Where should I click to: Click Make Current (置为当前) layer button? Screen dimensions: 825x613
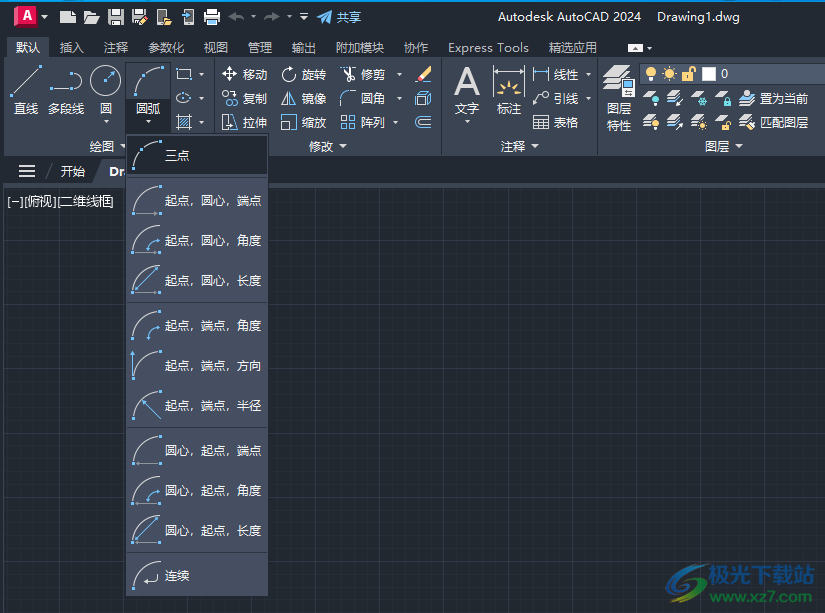773,98
